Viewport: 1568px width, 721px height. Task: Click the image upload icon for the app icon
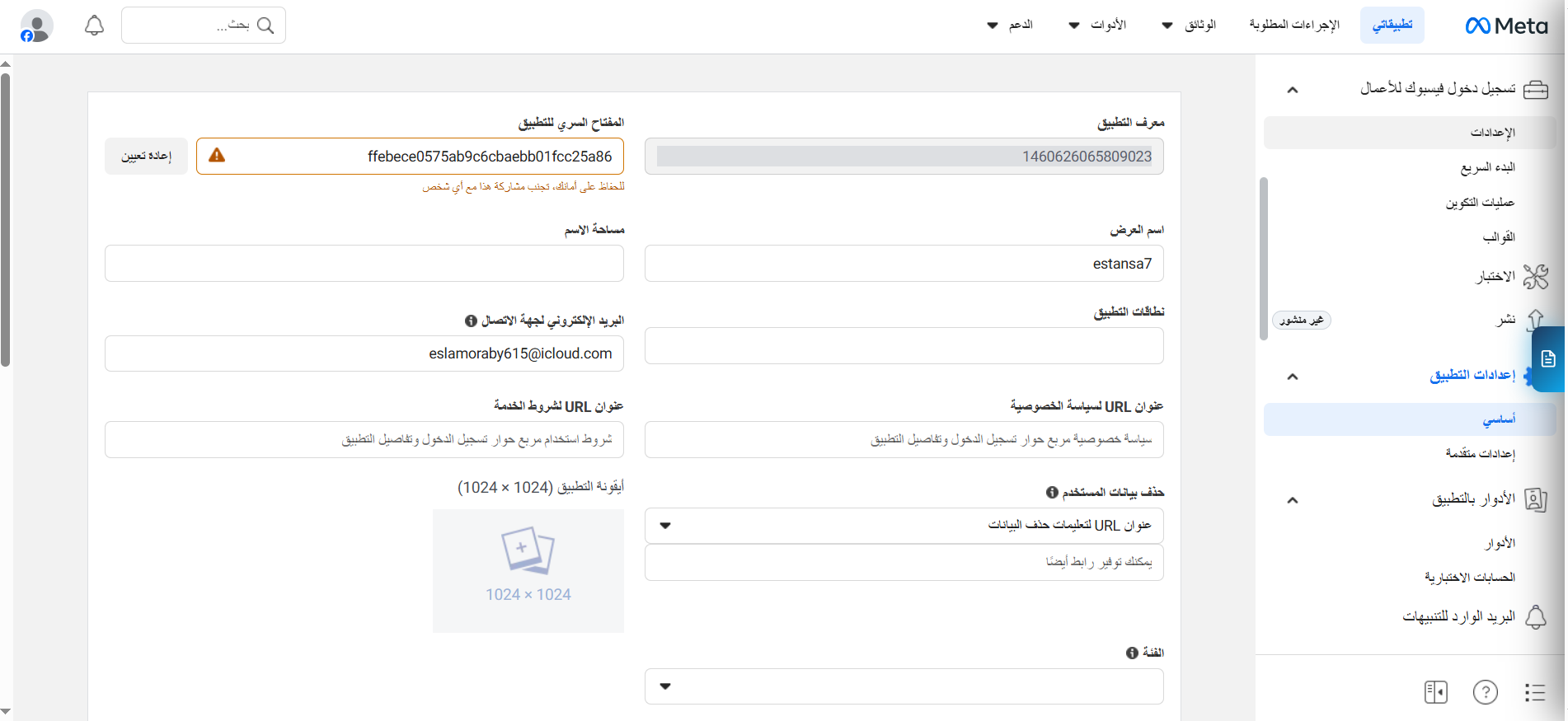528,550
